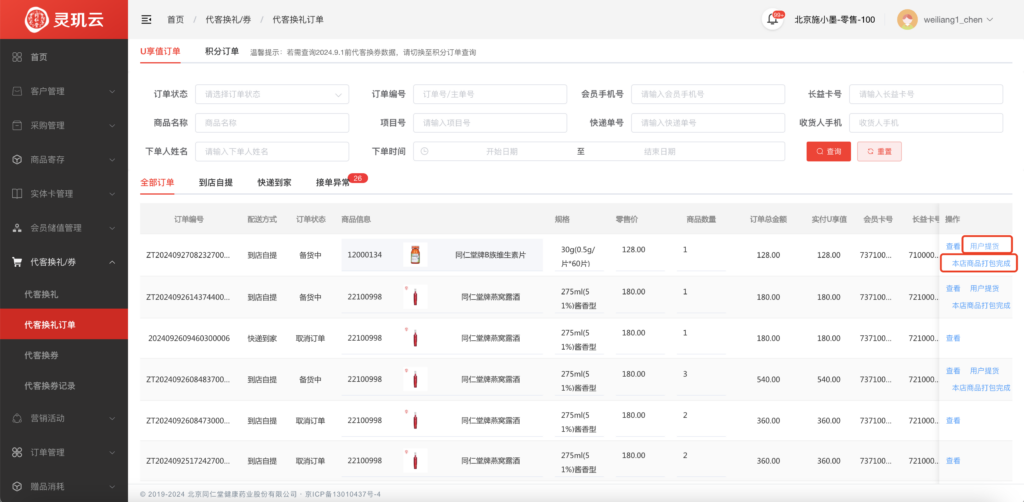Click the 订单管理 grid icon
1024x502 pixels.
pos(18,452)
